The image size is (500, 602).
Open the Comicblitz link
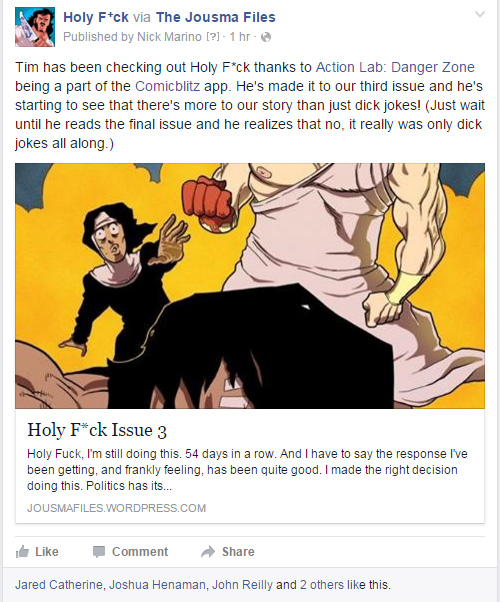tap(167, 86)
